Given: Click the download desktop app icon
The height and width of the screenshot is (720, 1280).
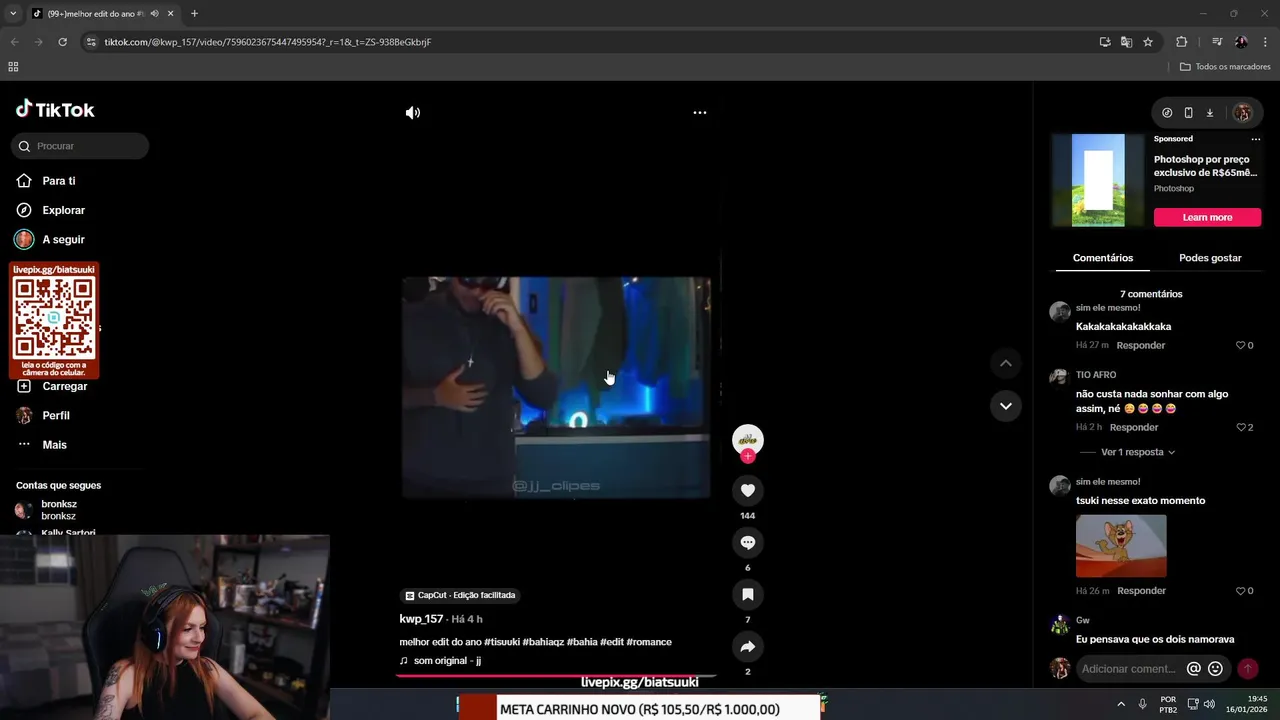Looking at the screenshot, I should [1209, 113].
